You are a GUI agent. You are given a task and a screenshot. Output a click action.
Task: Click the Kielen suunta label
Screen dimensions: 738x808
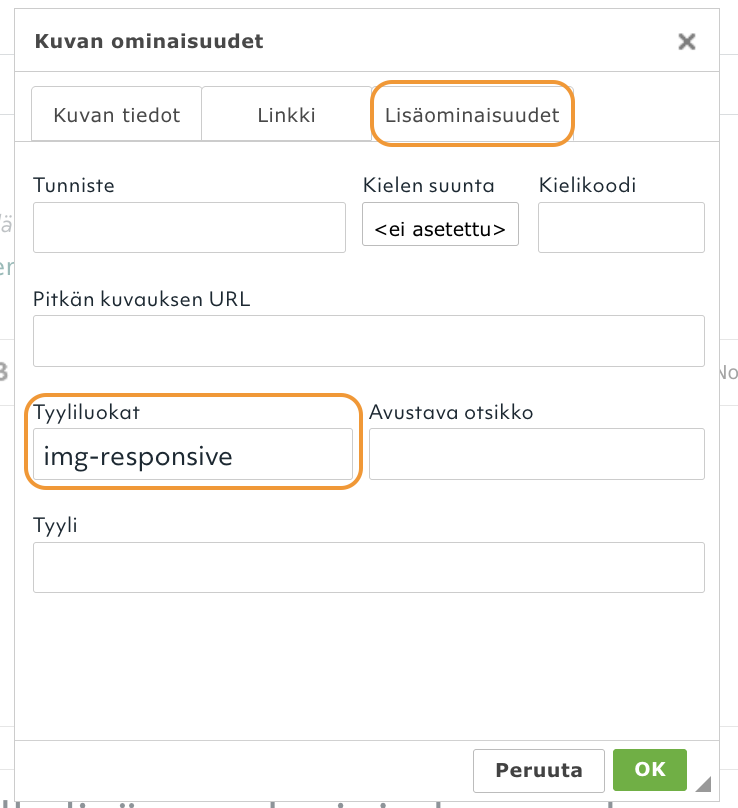point(428,185)
